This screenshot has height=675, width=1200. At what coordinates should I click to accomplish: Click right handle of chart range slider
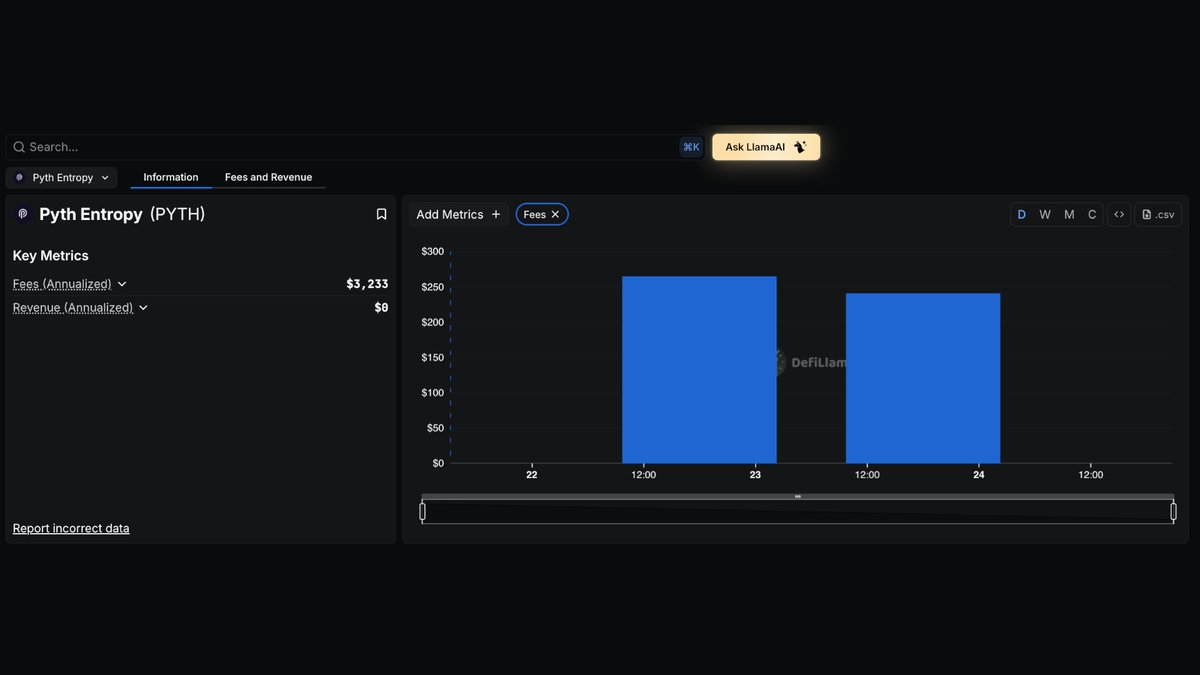[x=1173, y=512]
